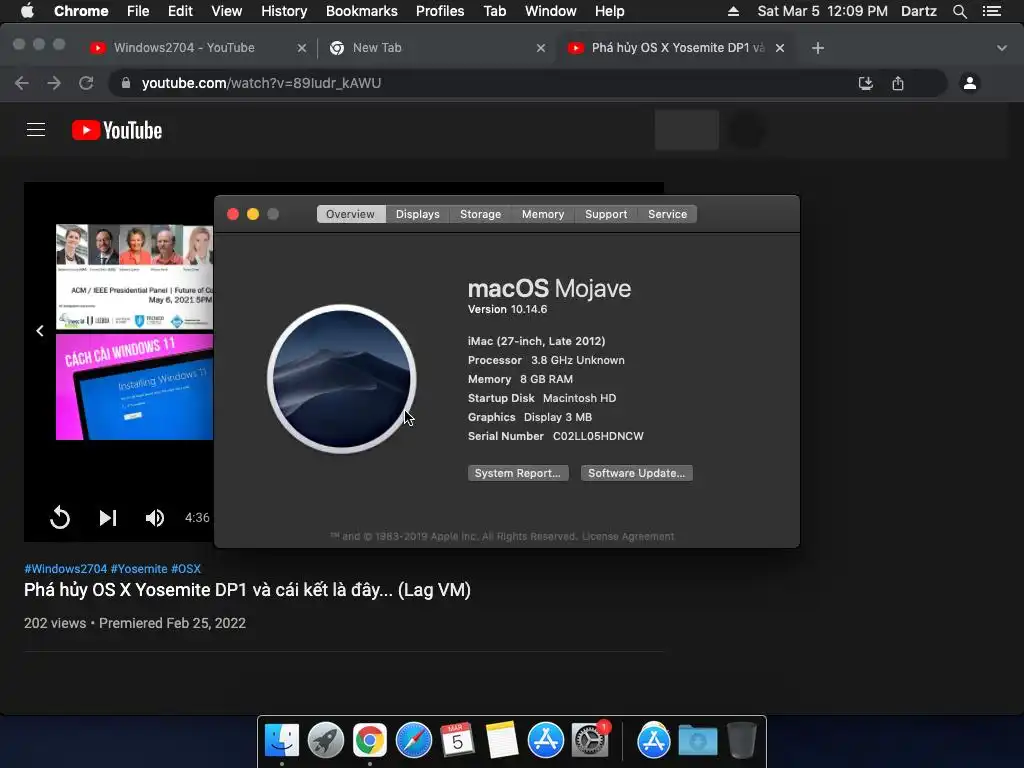
Task: Open the App Store next to Notes in Dock
Action: pyautogui.click(x=545, y=740)
